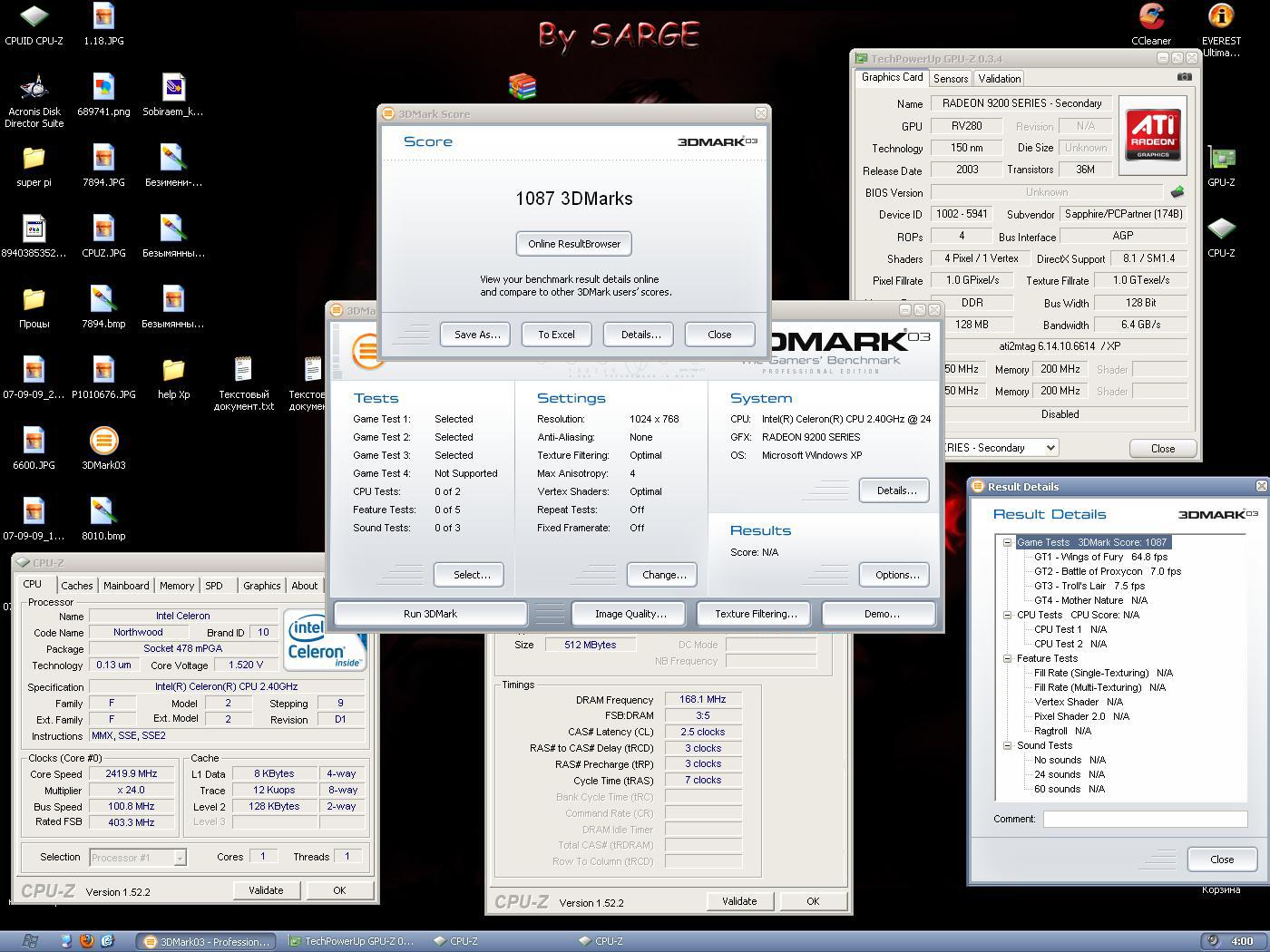Open Texture Filtering... in 3DMark03
1270x952 pixels.
(756, 614)
